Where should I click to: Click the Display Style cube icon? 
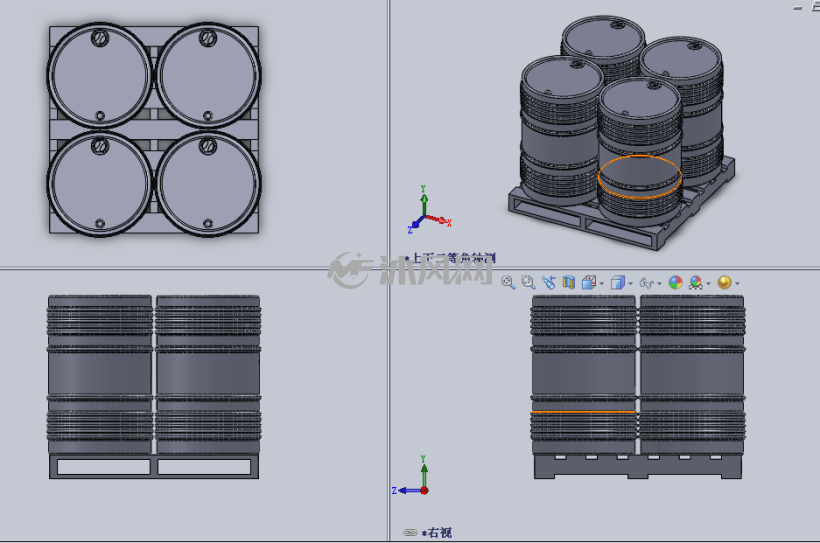coord(618,282)
